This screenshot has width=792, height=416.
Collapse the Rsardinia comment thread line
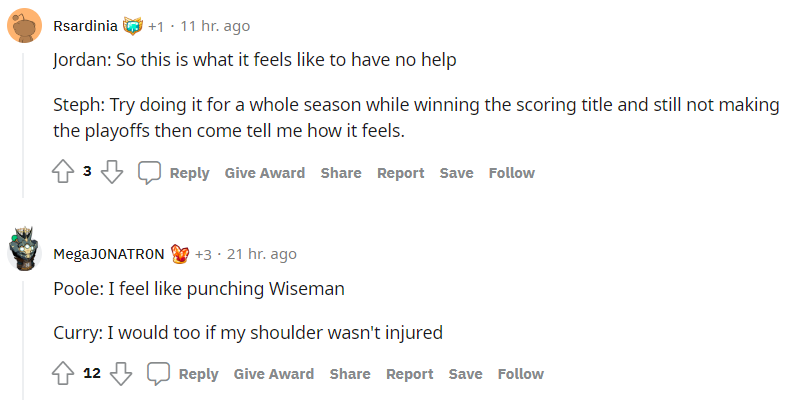pos(24,120)
